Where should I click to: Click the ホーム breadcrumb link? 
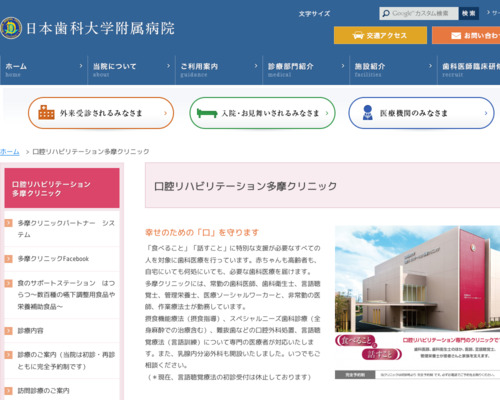10,152
